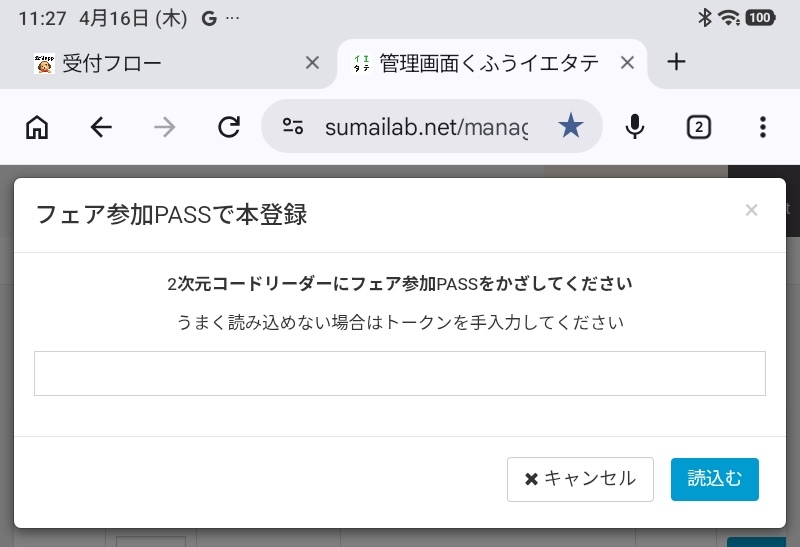Image resolution: width=800 pixels, height=547 pixels.
Task: Open the tab switcher showing 2 tabs
Action: click(x=698, y=127)
